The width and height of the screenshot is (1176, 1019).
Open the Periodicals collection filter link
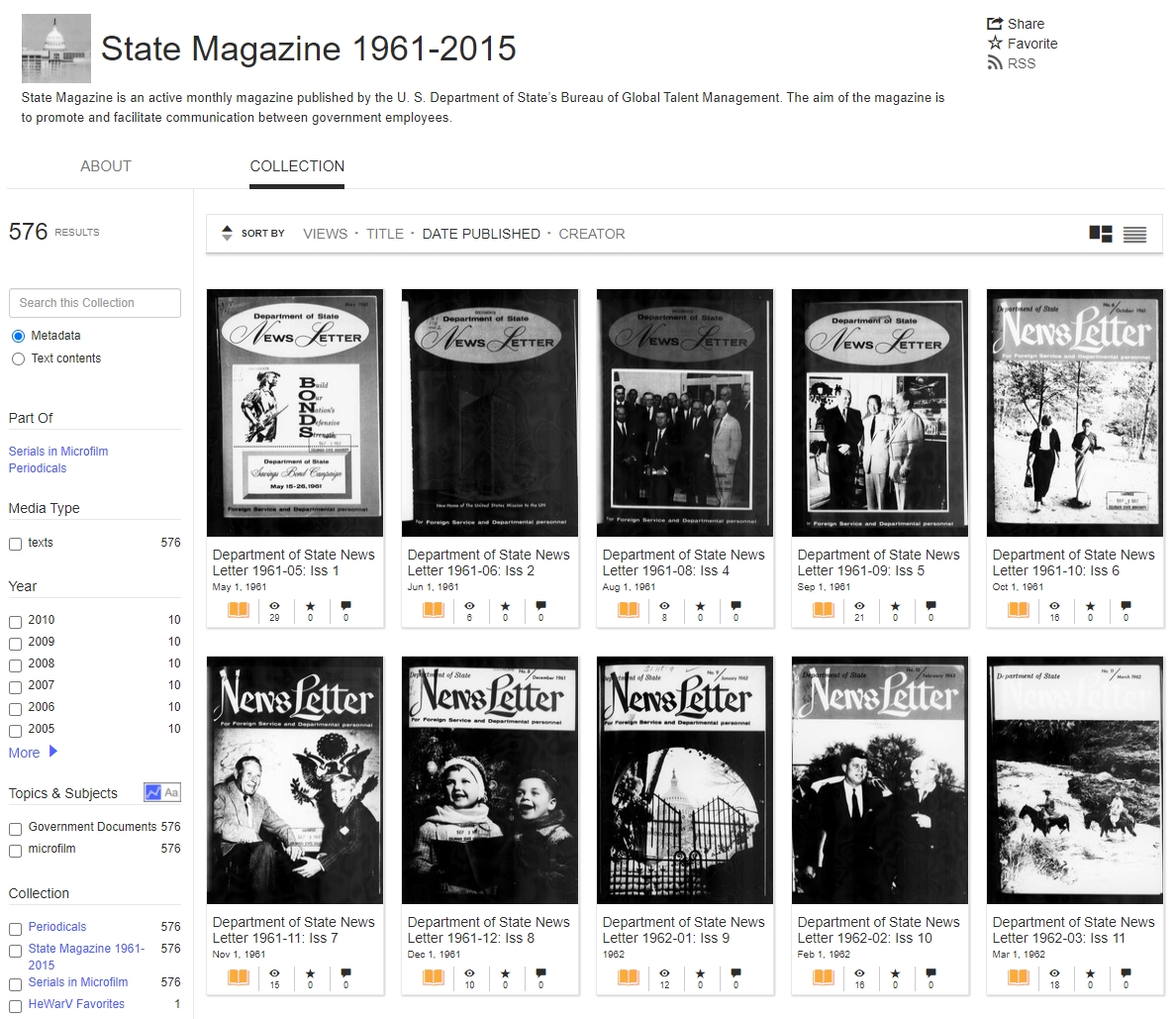click(57, 927)
